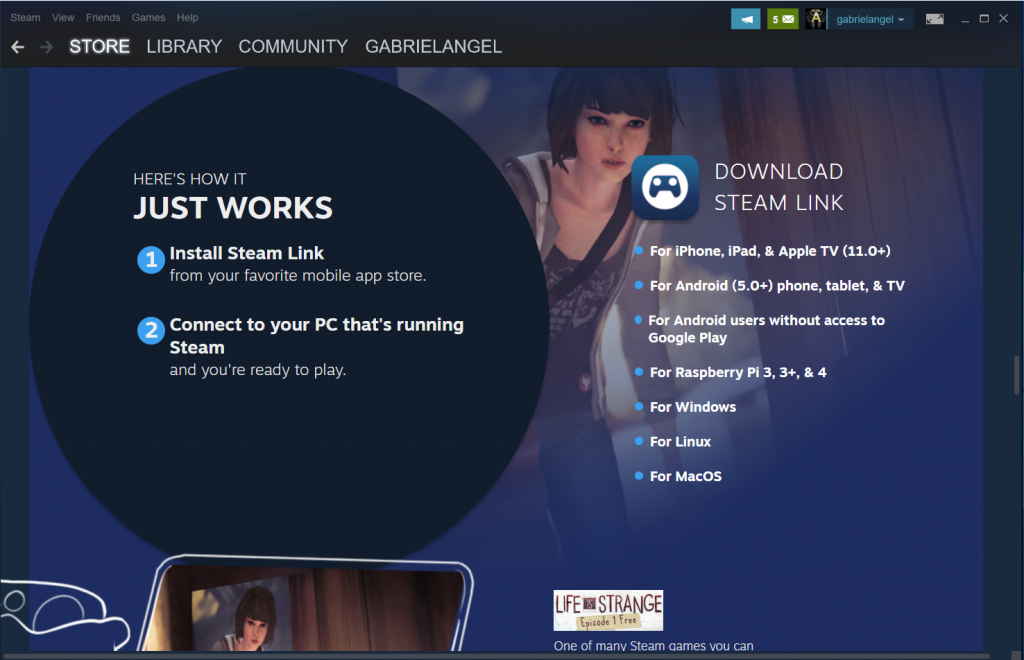This screenshot has height=660, width=1024.
Task: Switch to the COMMUNITY tab
Action: [293, 47]
